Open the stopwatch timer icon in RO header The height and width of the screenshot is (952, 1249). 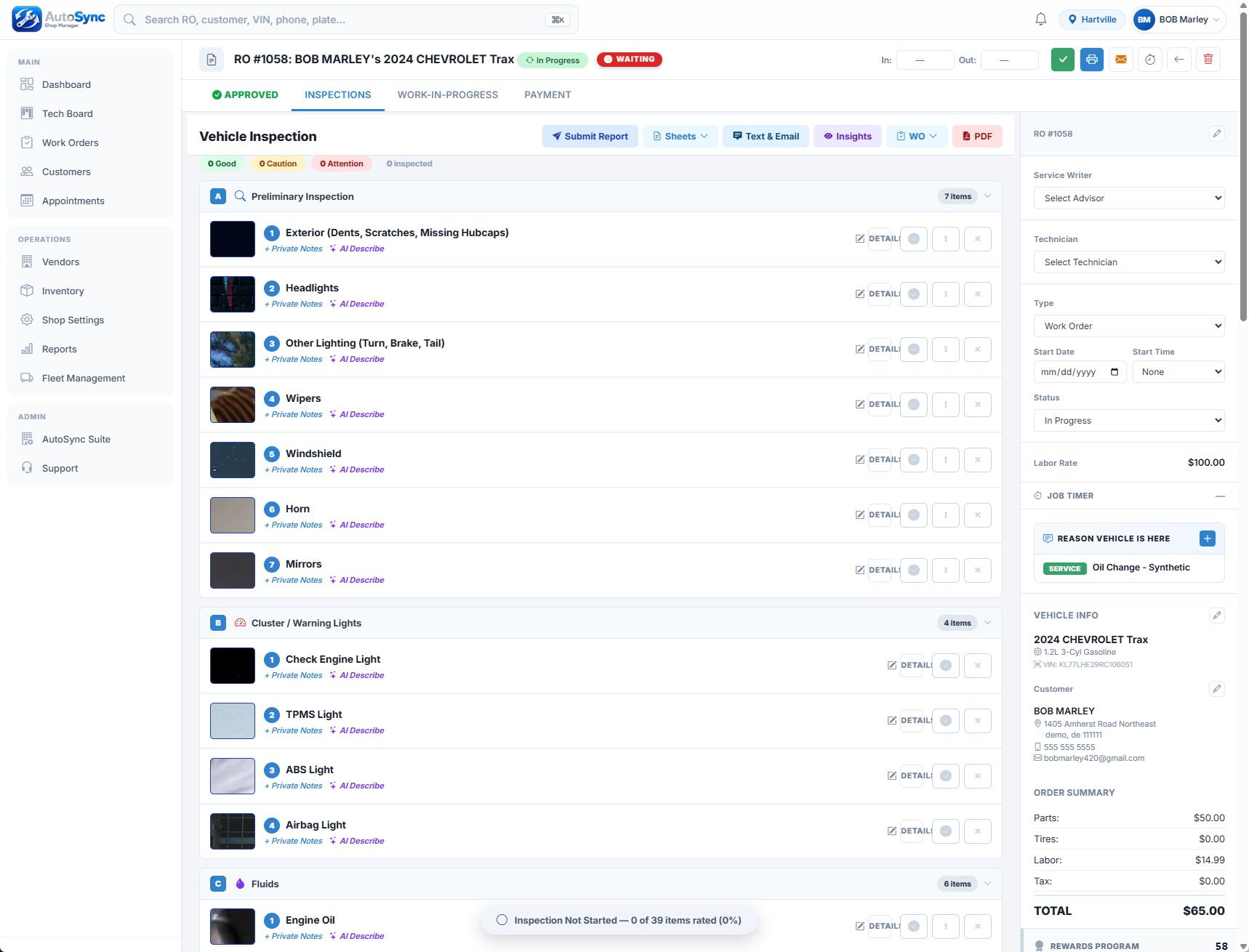tap(1149, 60)
